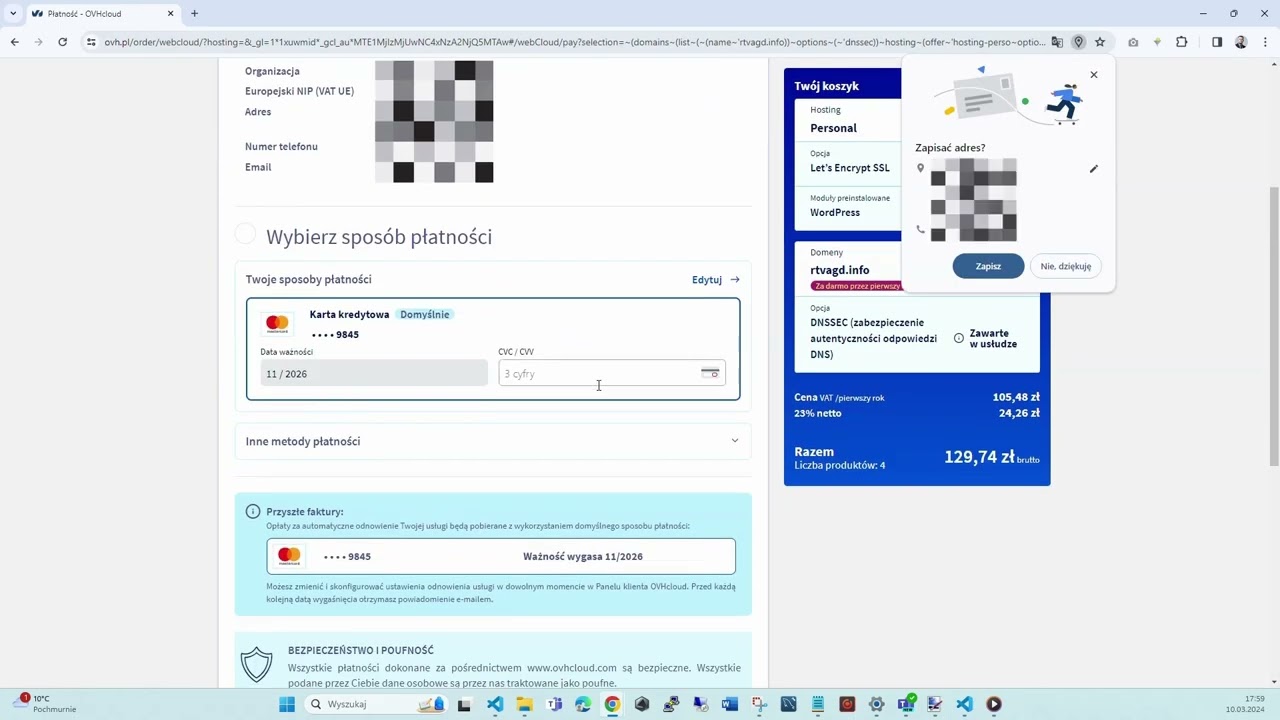Click the Liczba produktów: 4 text

[840, 466]
